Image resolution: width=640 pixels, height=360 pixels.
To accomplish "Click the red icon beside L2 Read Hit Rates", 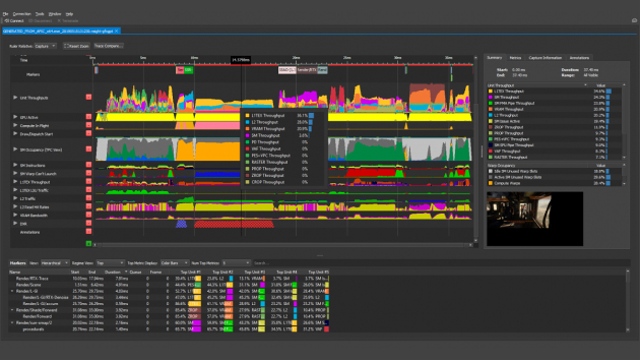I will tap(89, 207).
